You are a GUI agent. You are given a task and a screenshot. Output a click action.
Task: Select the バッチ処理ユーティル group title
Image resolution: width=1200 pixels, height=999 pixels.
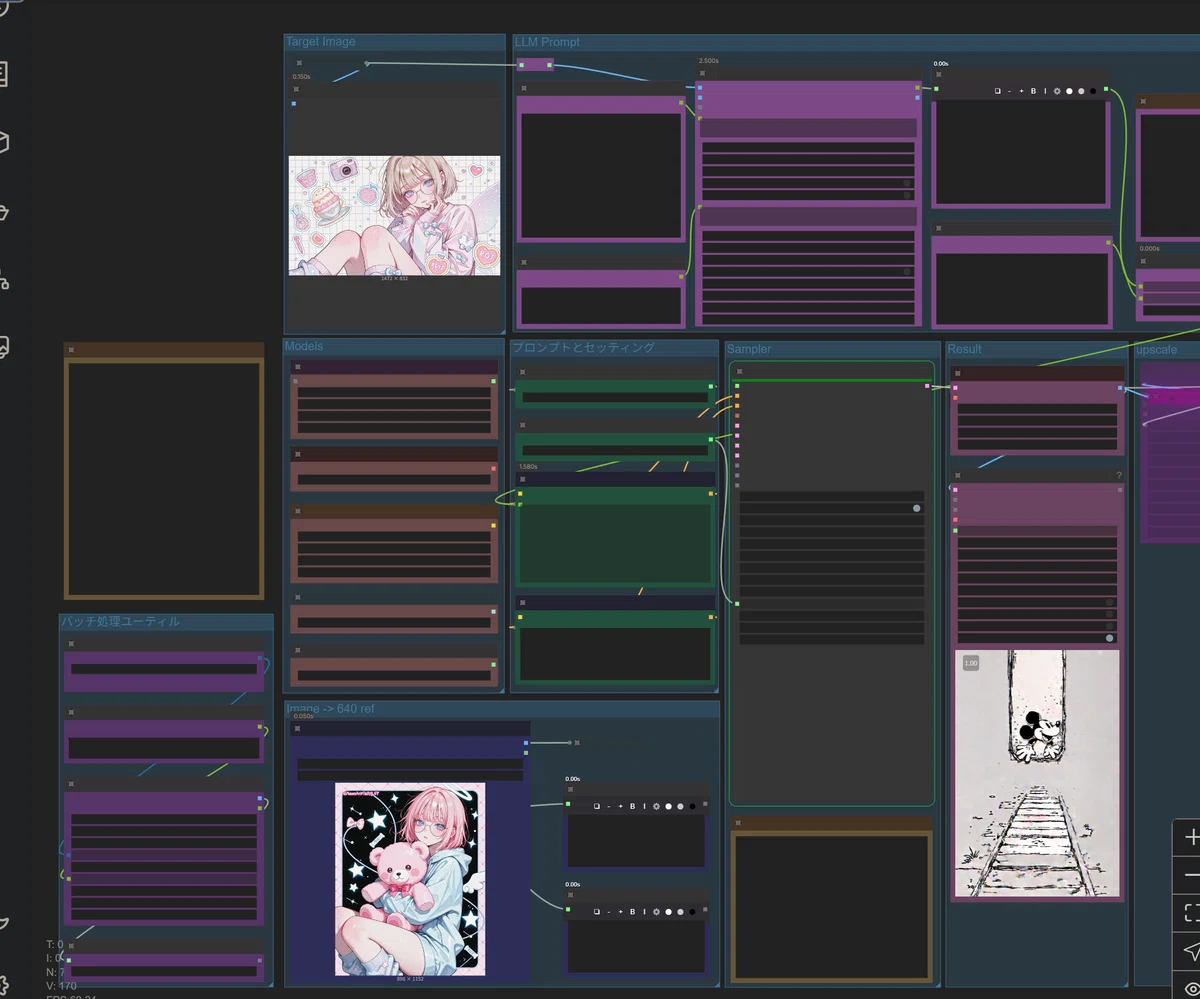click(121, 621)
